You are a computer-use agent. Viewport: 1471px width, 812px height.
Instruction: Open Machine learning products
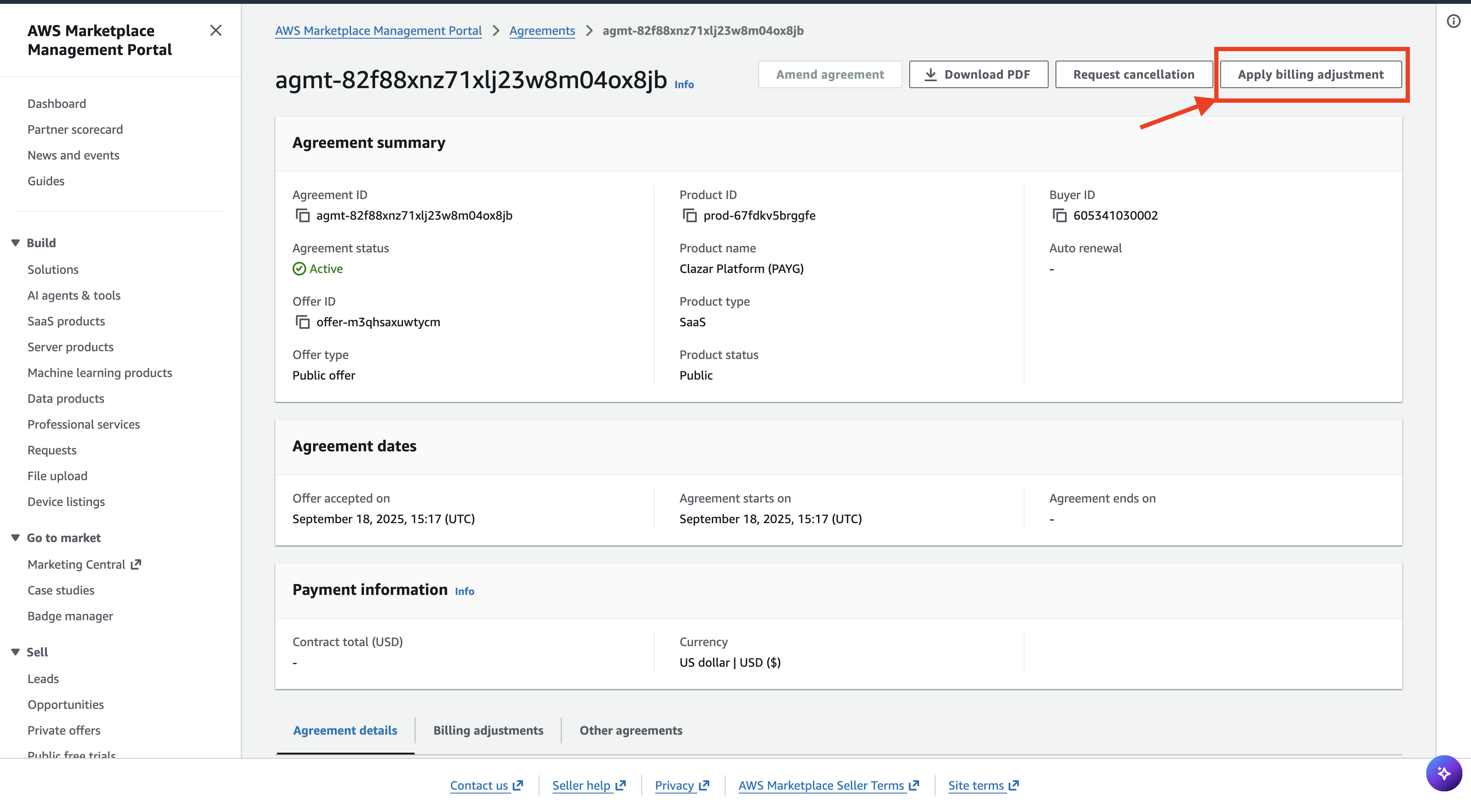(100, 373)
